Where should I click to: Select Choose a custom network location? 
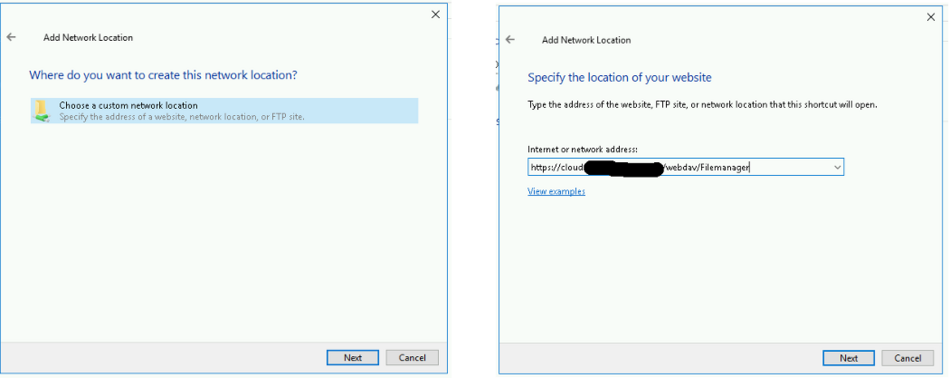click(x=225, y=111)
